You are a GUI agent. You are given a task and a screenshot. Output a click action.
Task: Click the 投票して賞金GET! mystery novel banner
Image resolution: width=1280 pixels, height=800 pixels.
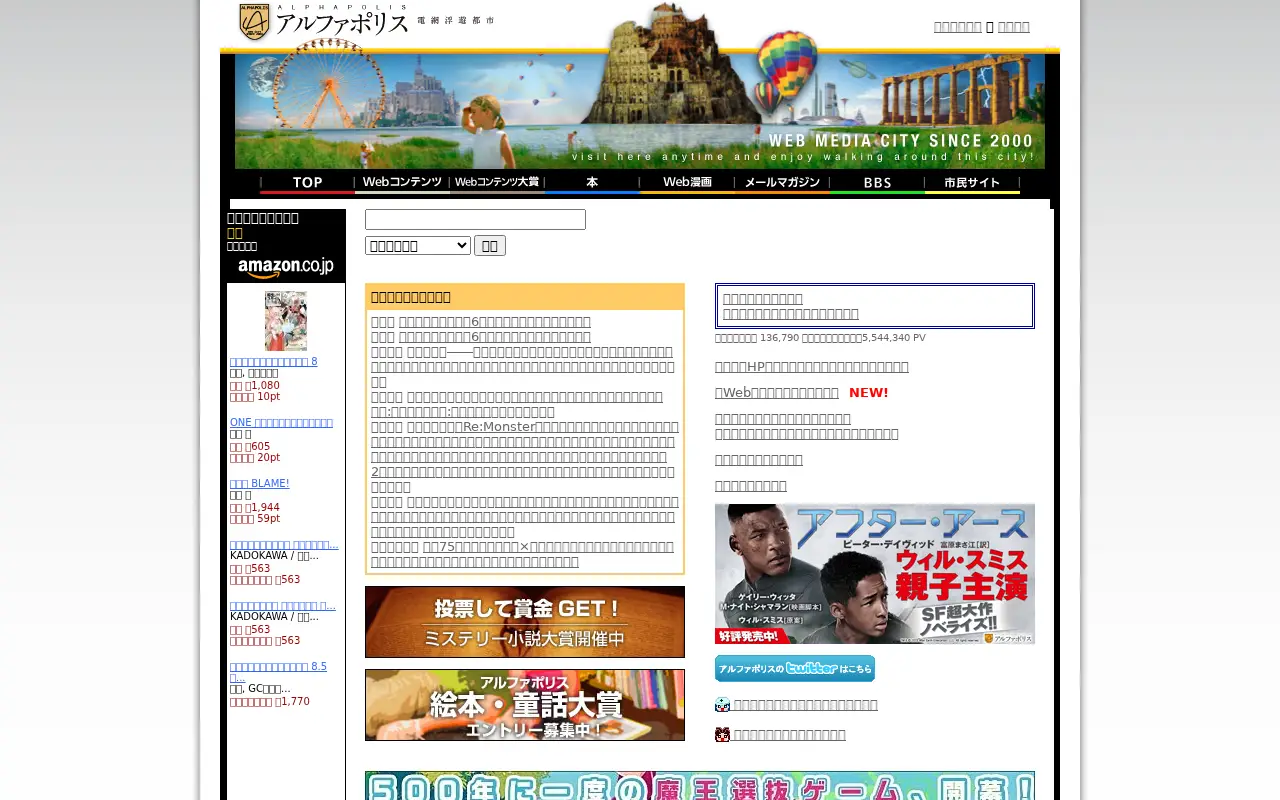pos(525,622)
